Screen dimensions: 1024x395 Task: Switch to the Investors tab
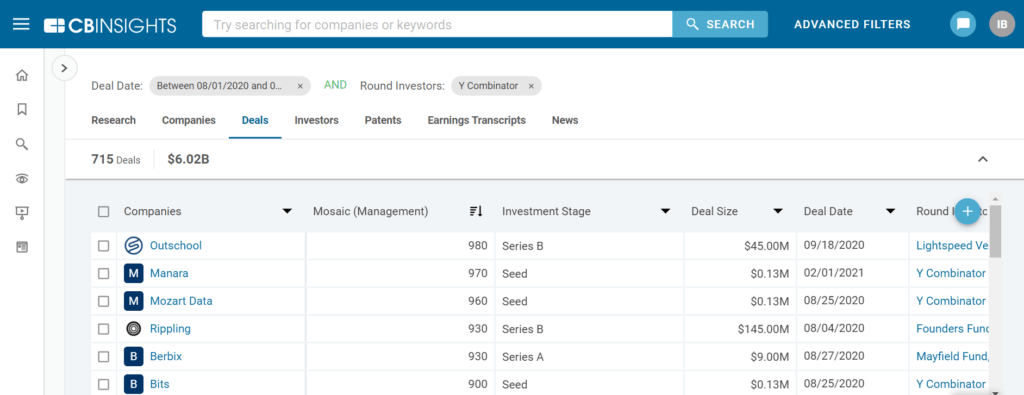pyautogui.click(x=316, y=120)
